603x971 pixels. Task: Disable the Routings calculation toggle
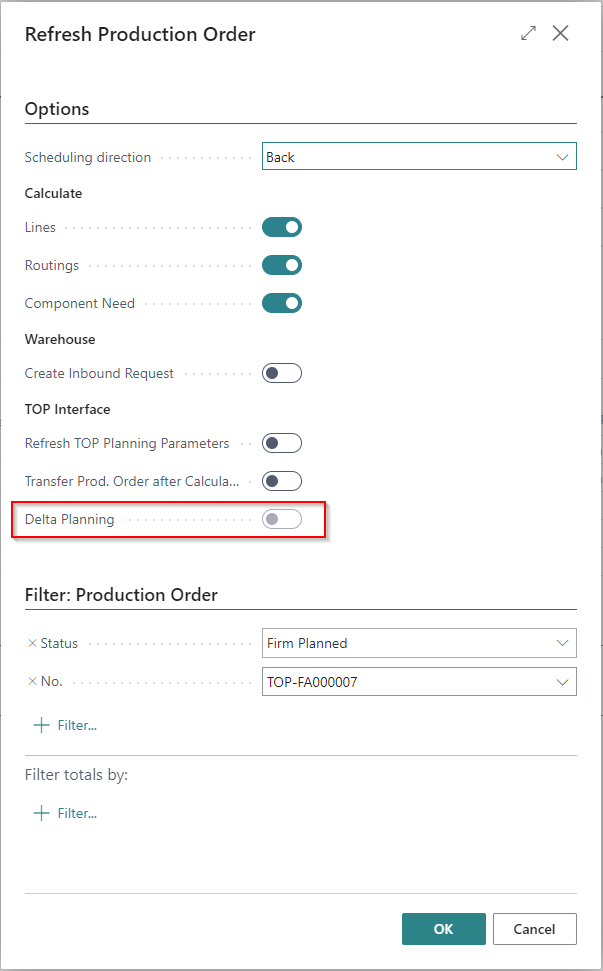coord(282,265)
